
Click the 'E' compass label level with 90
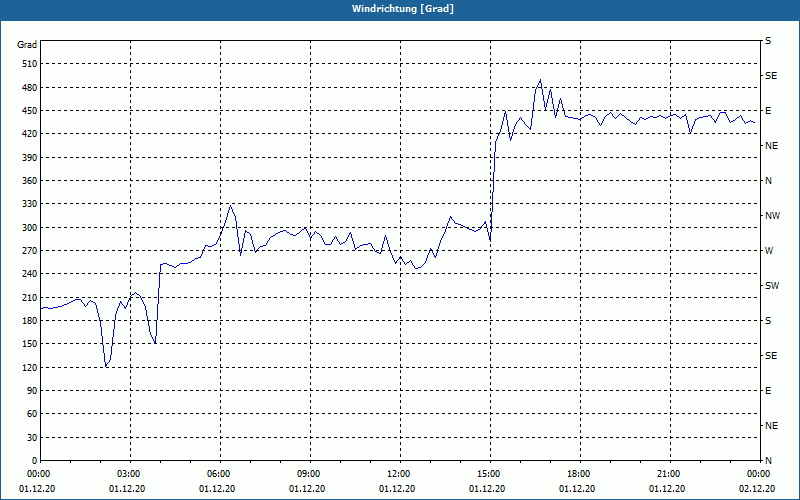(768, 391)
